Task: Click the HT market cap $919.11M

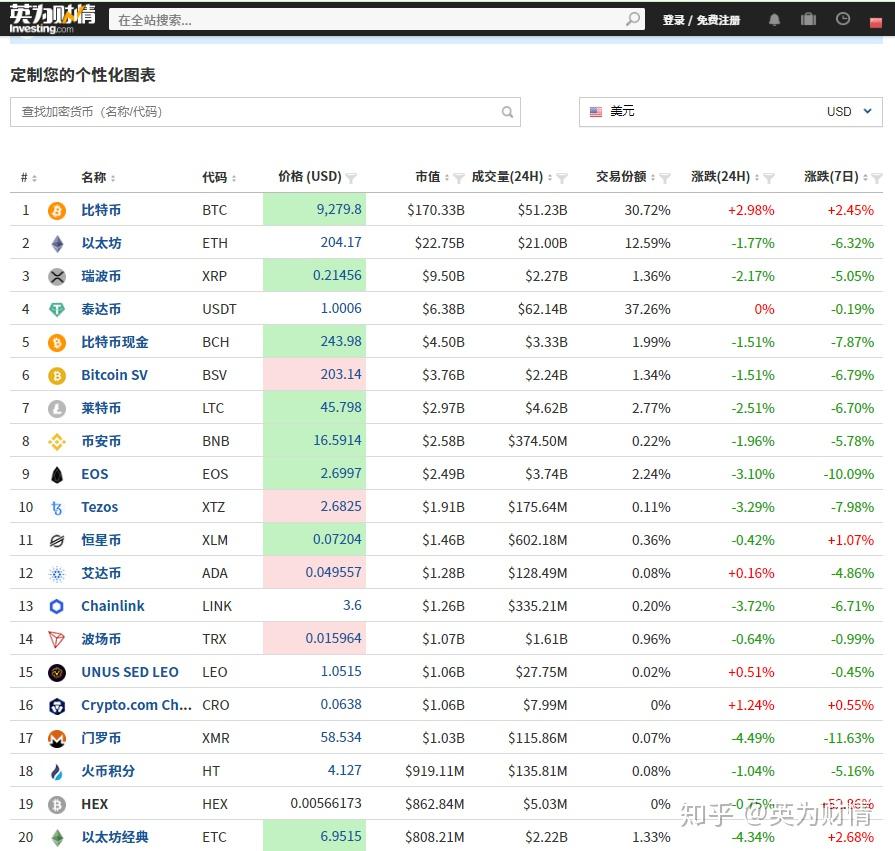Action: coord(435,771)
